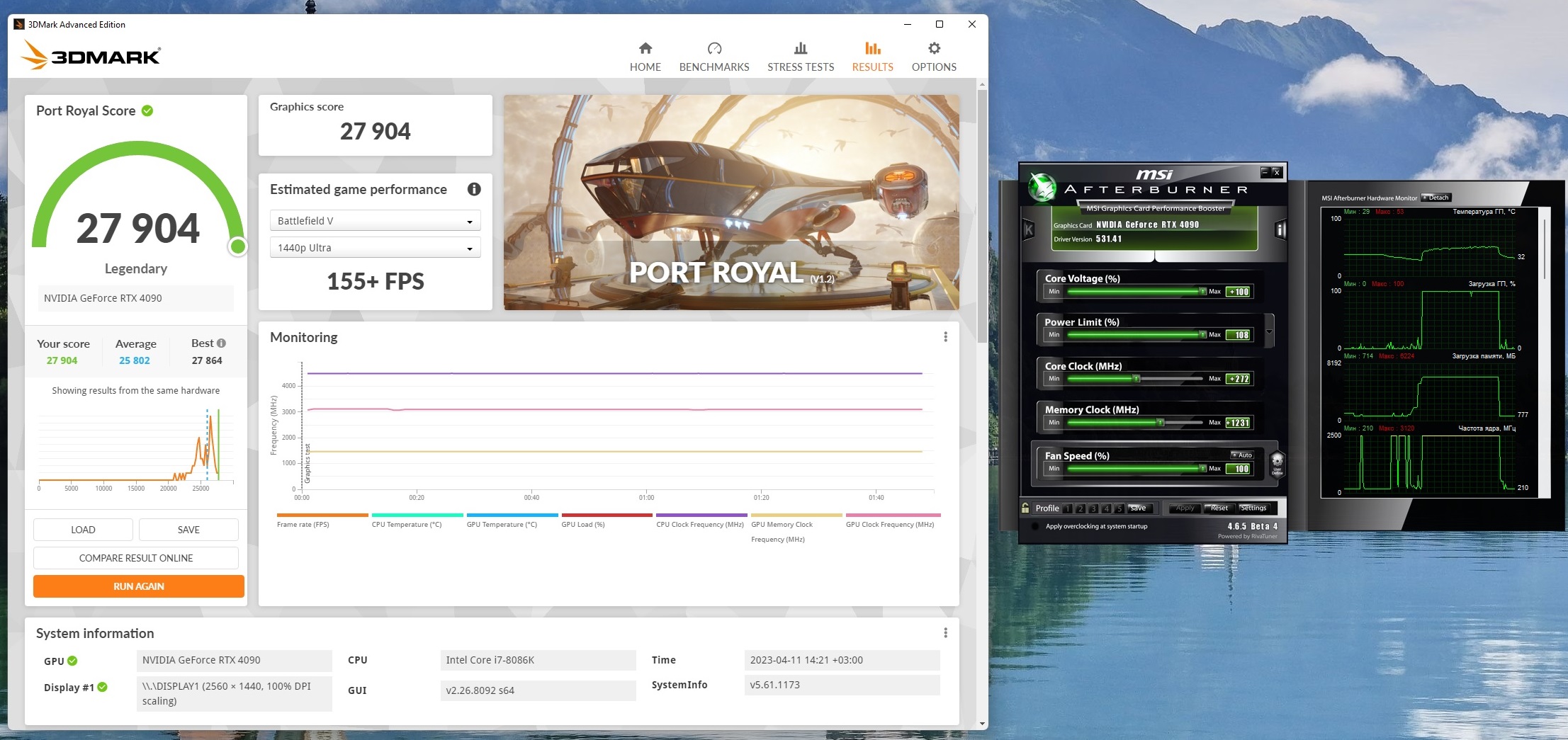Click the green check next to GPU label
1568x740 pixels.
pos(72,661)
